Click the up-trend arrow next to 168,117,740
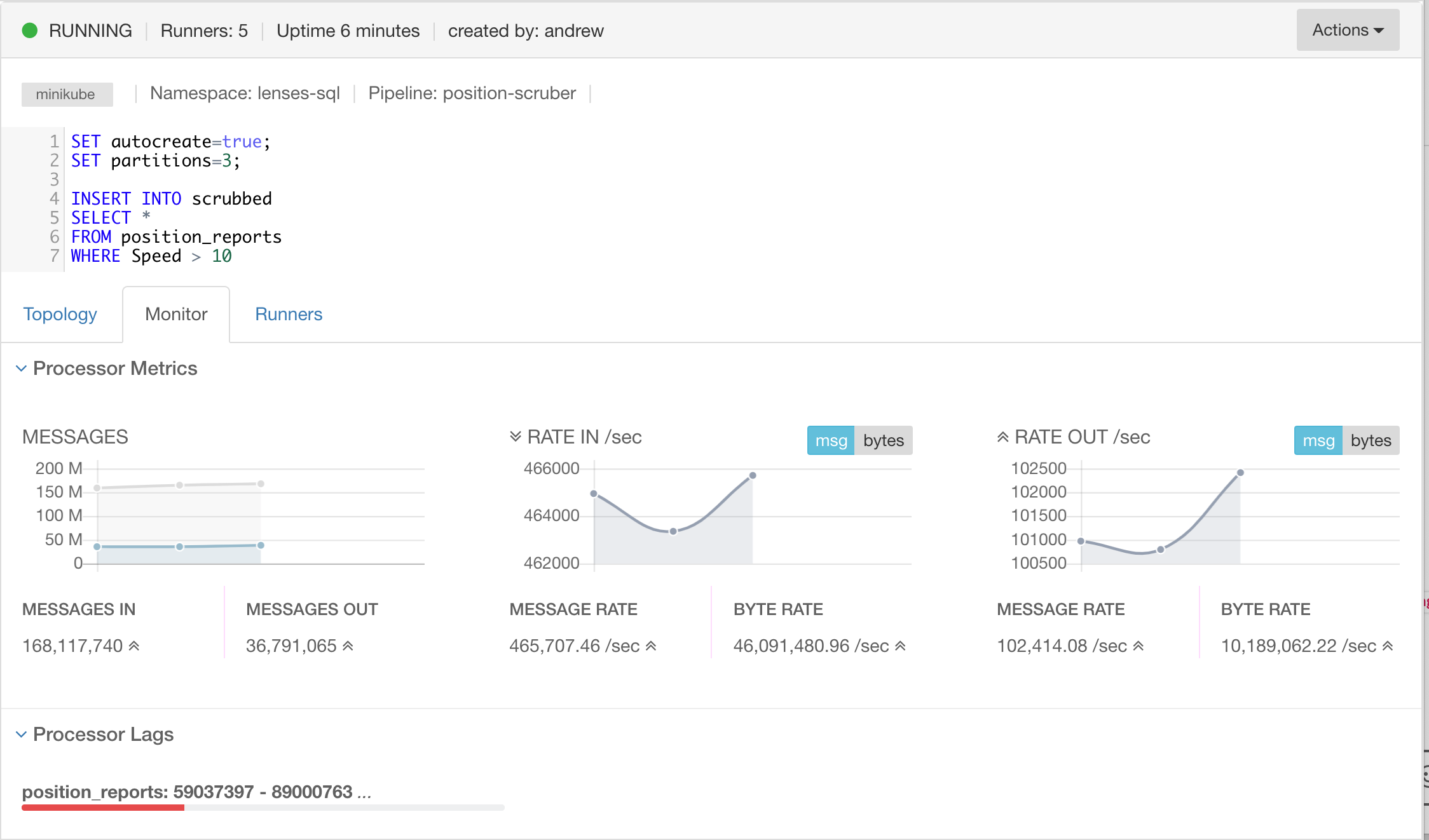 point(134,646)
